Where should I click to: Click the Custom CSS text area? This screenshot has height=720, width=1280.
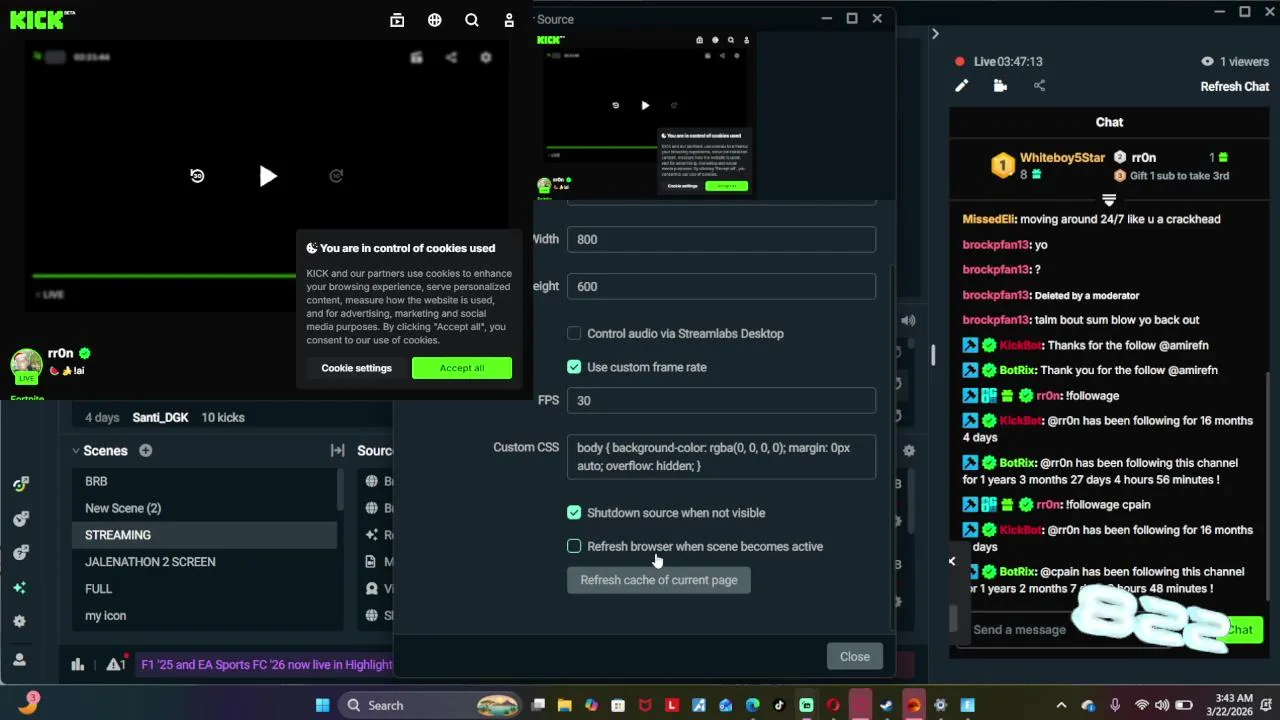point(721,457)
